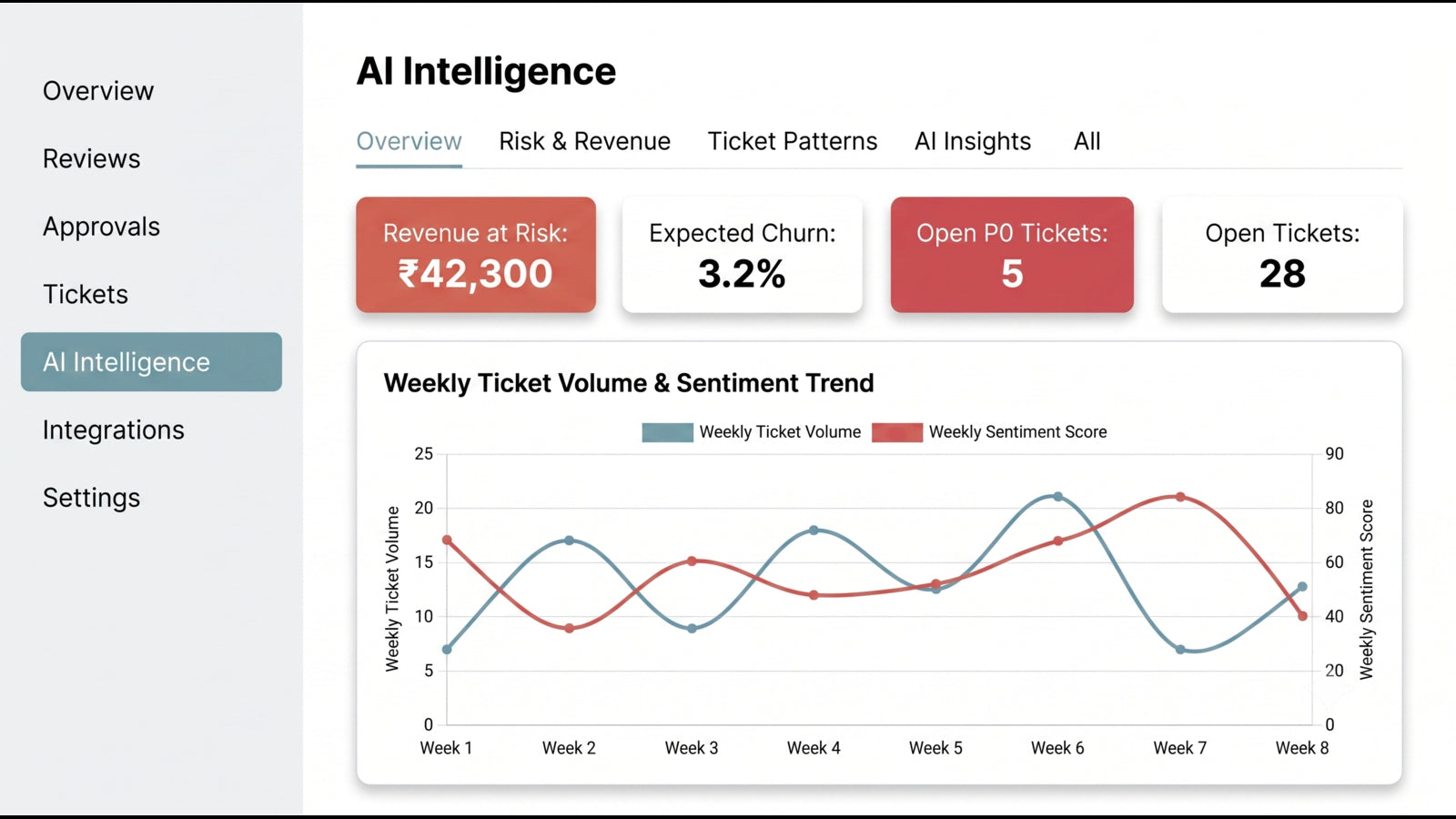Open Approvals from the sidebar
The width and height of the screenshot is (1456, 819).
point(101,227)
